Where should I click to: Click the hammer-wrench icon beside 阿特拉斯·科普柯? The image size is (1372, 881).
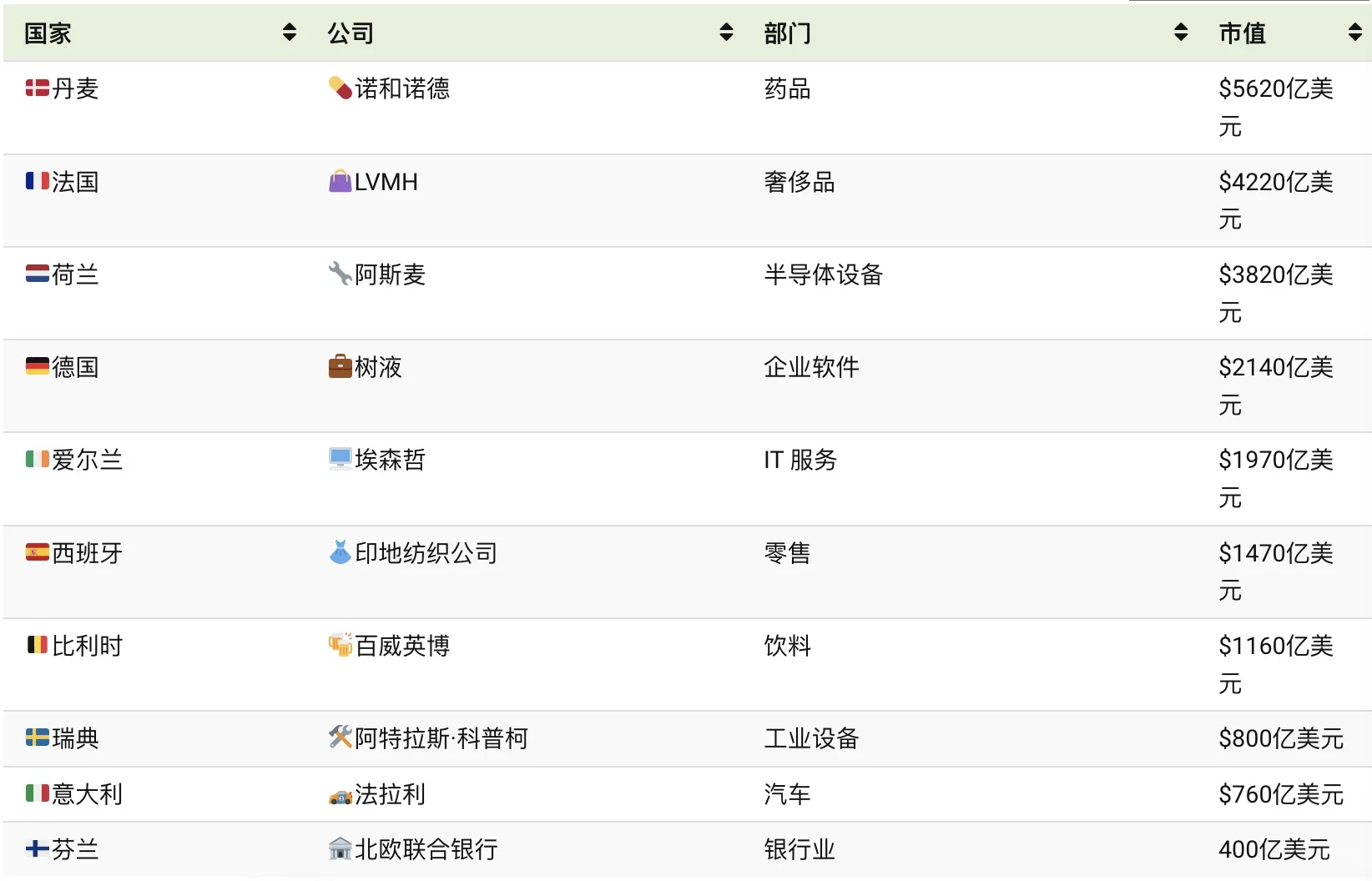pyautogui.click(x=340, y=738)
